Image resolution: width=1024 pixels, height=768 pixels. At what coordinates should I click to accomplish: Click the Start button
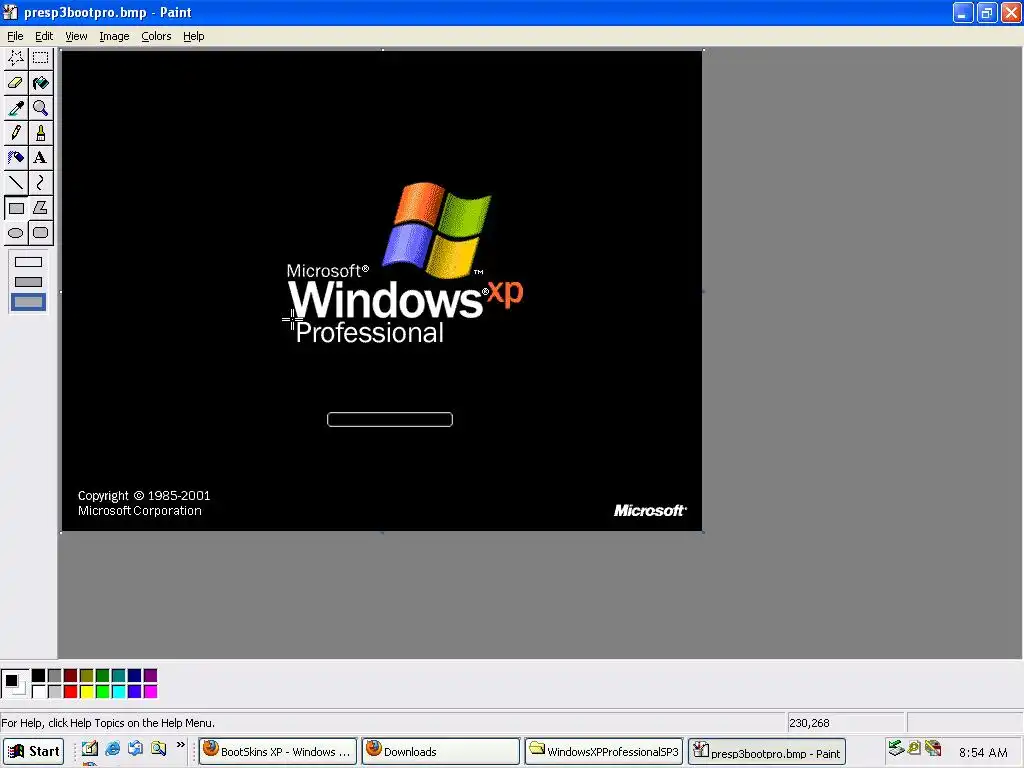pos(33,751)
